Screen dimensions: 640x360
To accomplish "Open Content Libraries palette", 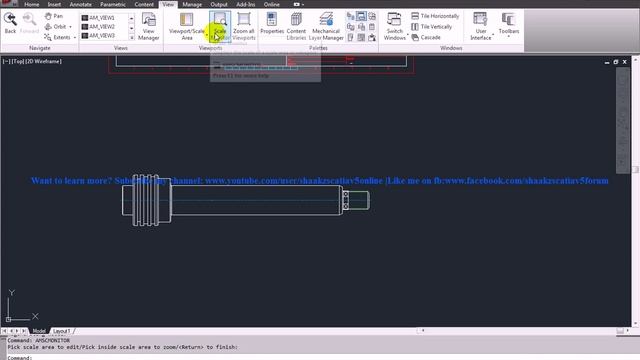I will [x=296, y=26].
